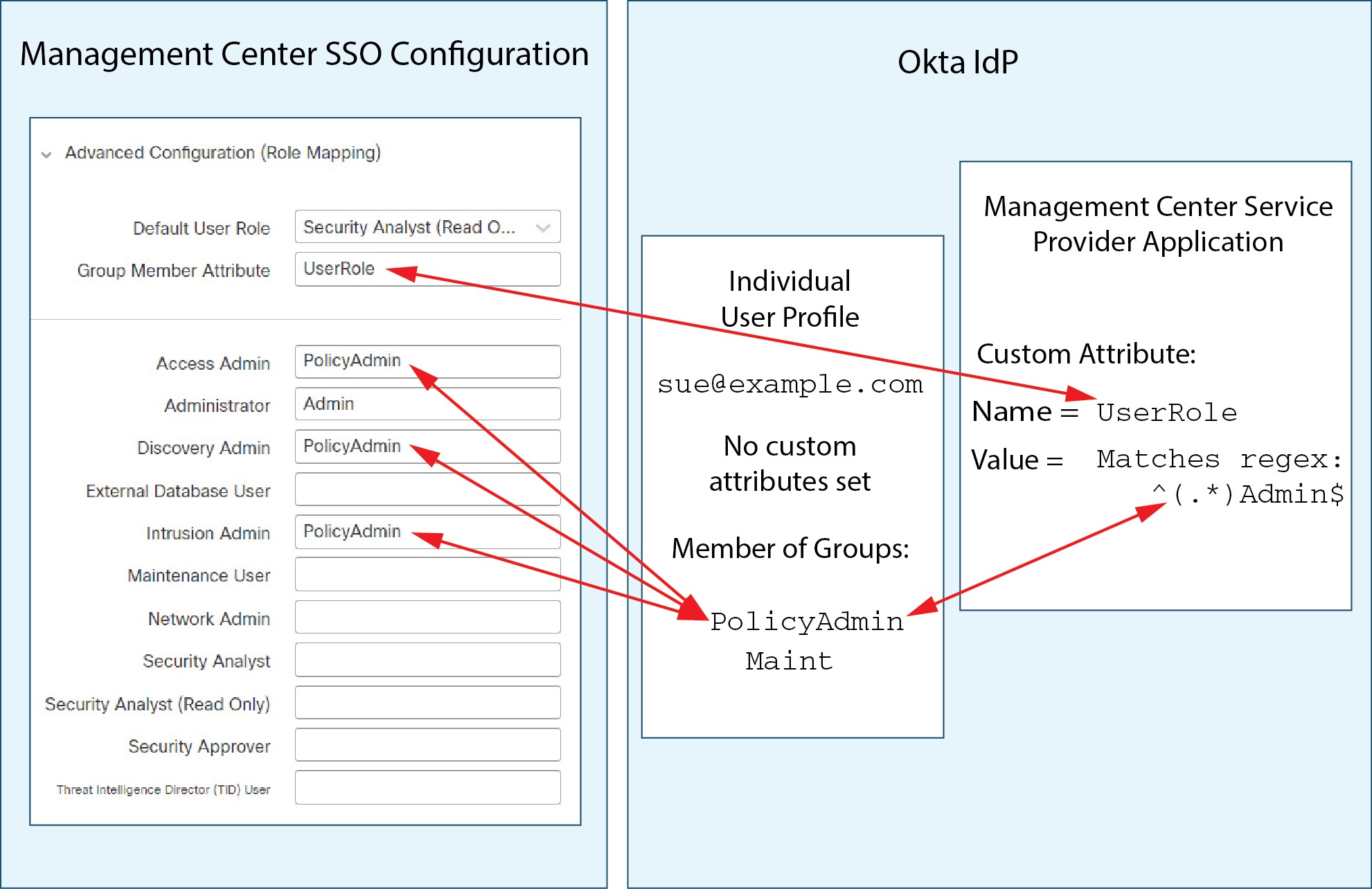Click the PolicyAdmin group in user profile
This screenshot has width=1372, height=889.
pyautogui.click(x=807, y=622)
